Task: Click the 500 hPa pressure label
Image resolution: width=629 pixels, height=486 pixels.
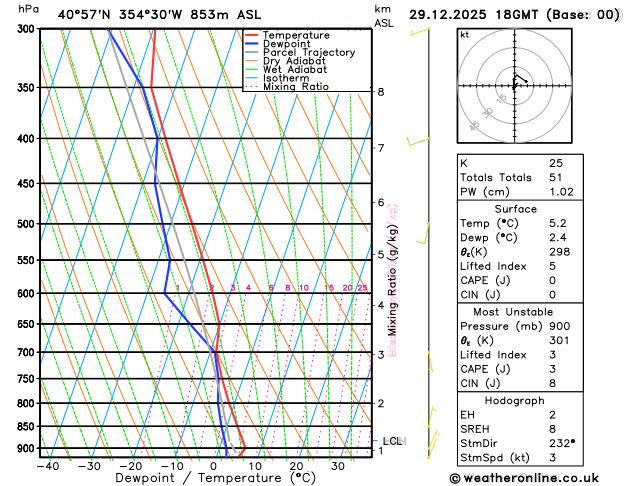Action: pyautogui.click(x=27, y=224)
